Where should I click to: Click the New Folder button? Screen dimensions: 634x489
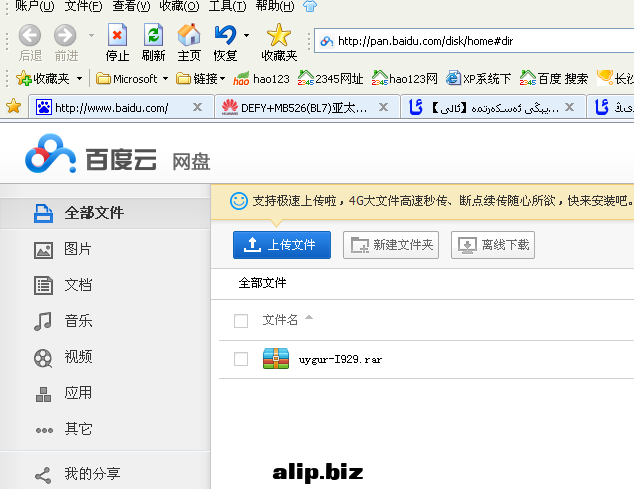click(x=391, y=244)
